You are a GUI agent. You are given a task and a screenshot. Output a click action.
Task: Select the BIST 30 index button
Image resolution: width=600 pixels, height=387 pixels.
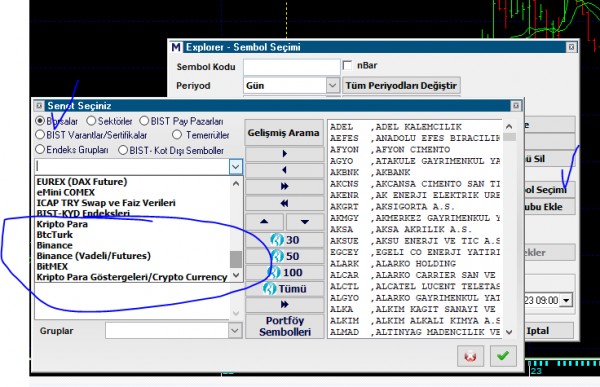[x=284, y=240]
